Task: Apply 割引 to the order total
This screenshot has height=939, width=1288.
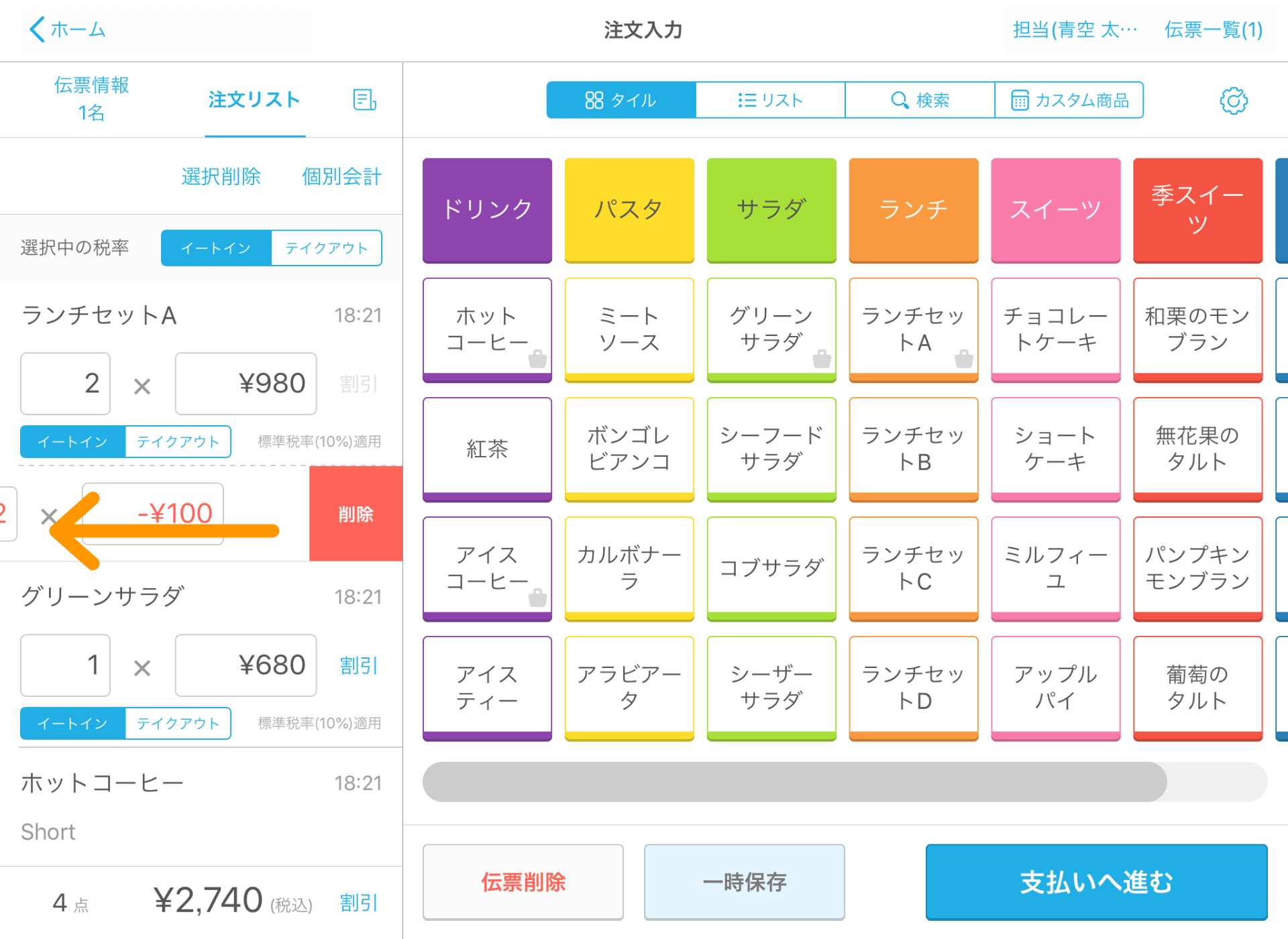Action: click(x=359, y=903)
